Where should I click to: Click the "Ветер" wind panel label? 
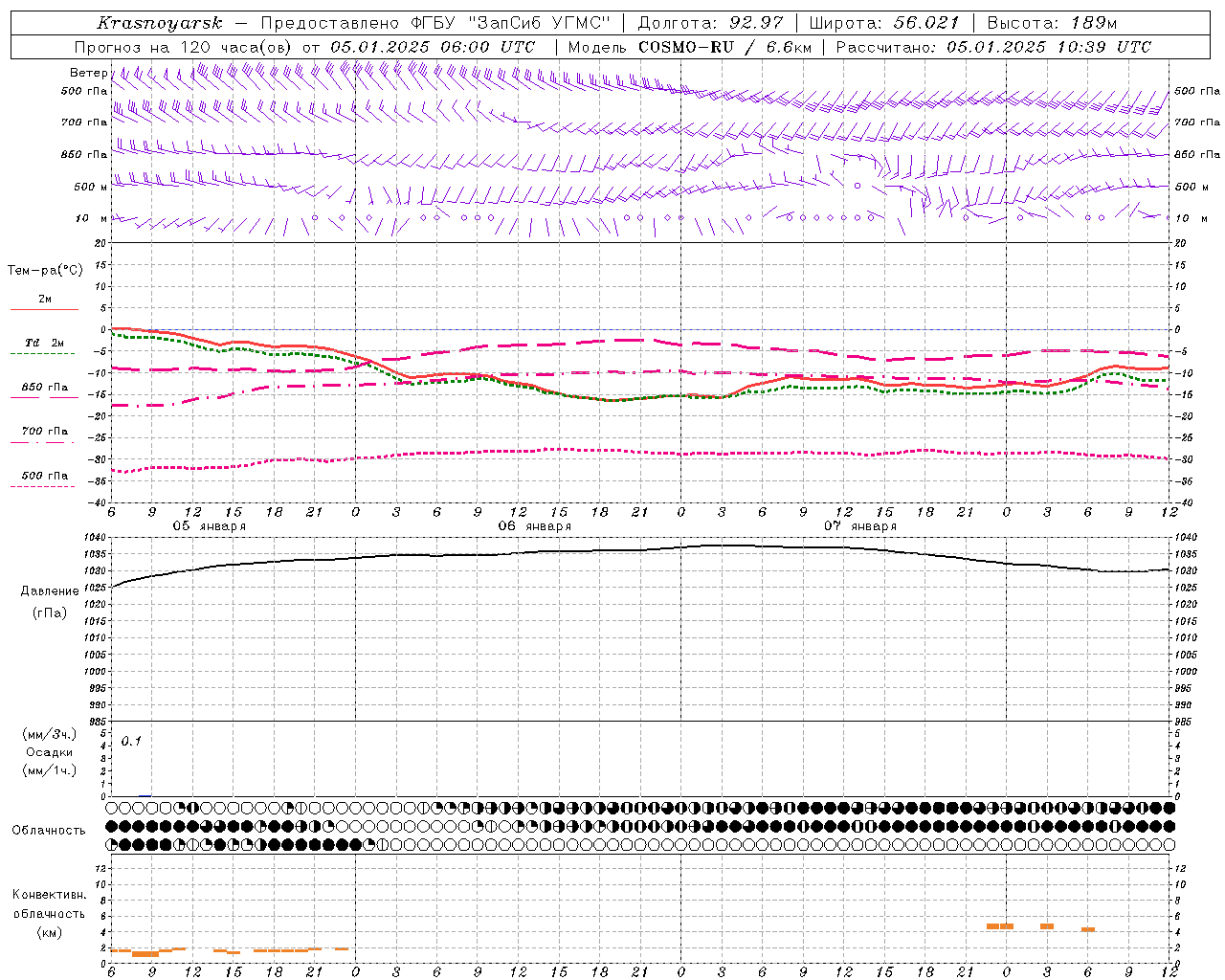tap(88, 73)
